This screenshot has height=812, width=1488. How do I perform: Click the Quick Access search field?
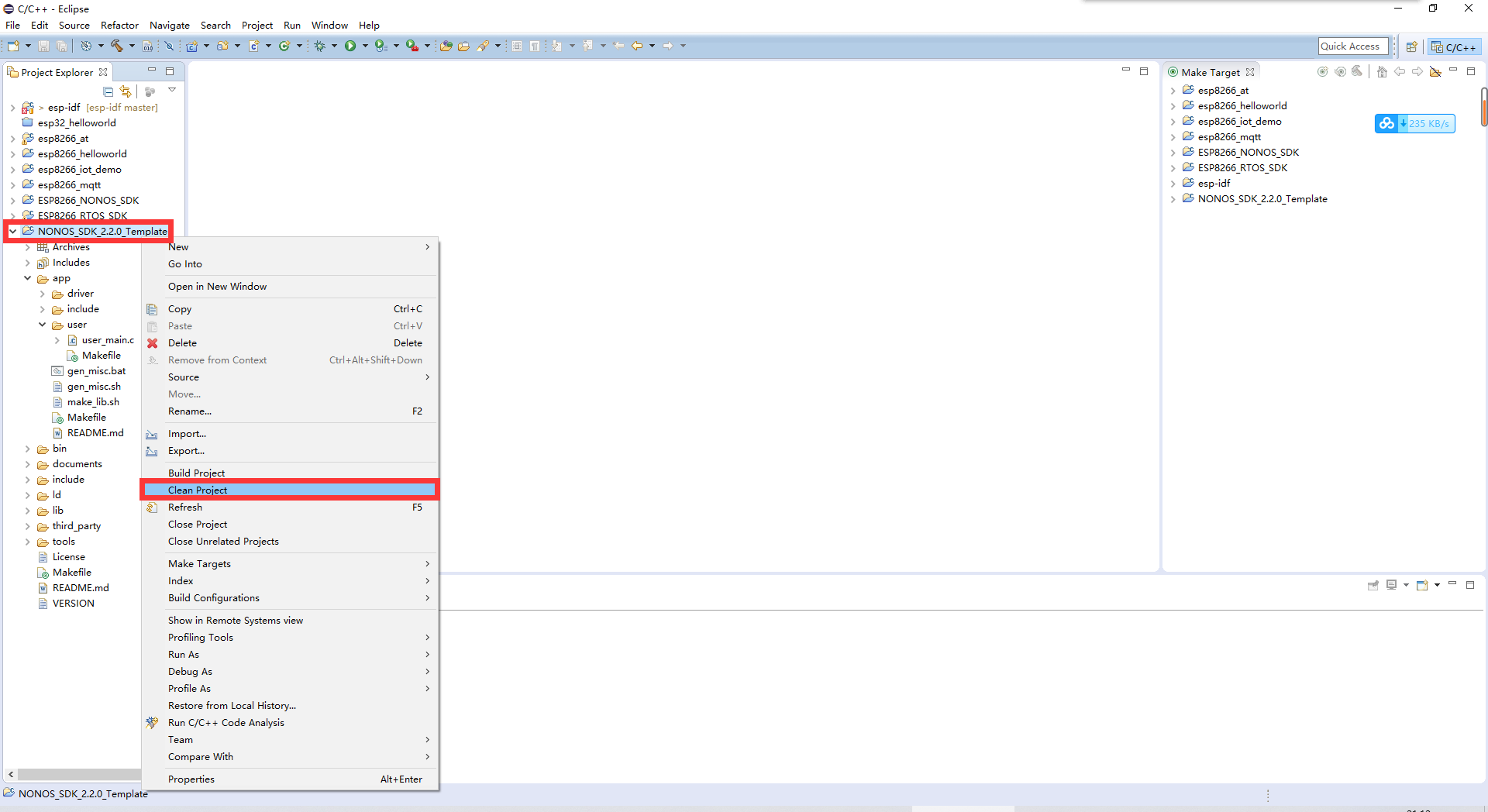tap(1352, 46)
